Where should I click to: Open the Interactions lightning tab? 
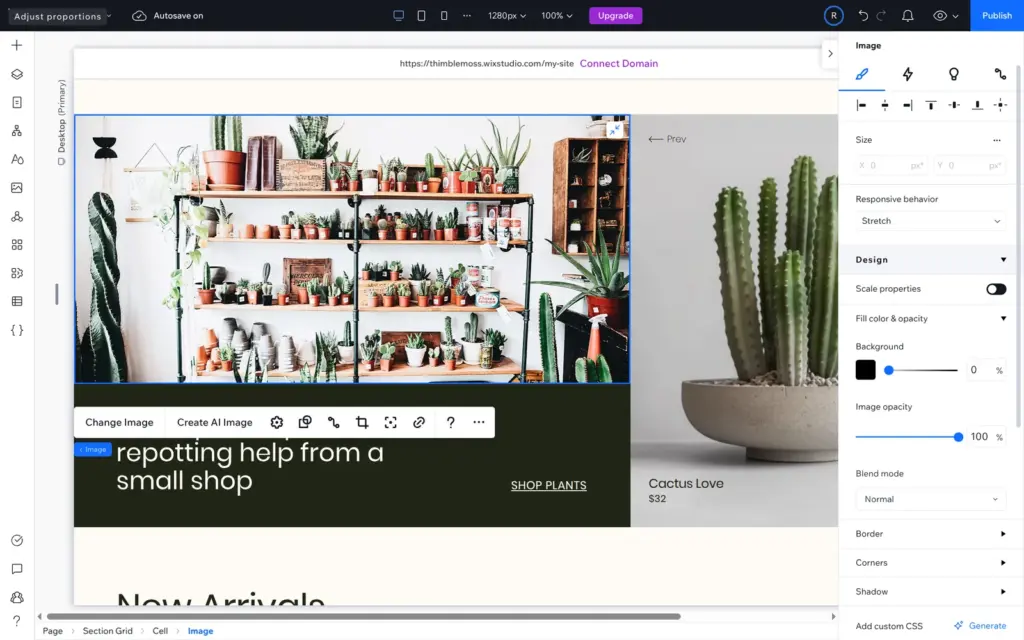(908, 74)
